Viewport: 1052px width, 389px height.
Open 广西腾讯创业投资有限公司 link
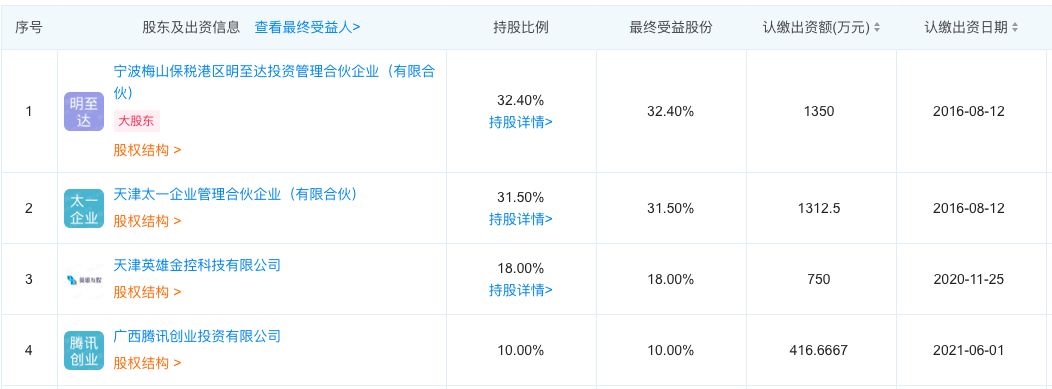coord(197,336)
